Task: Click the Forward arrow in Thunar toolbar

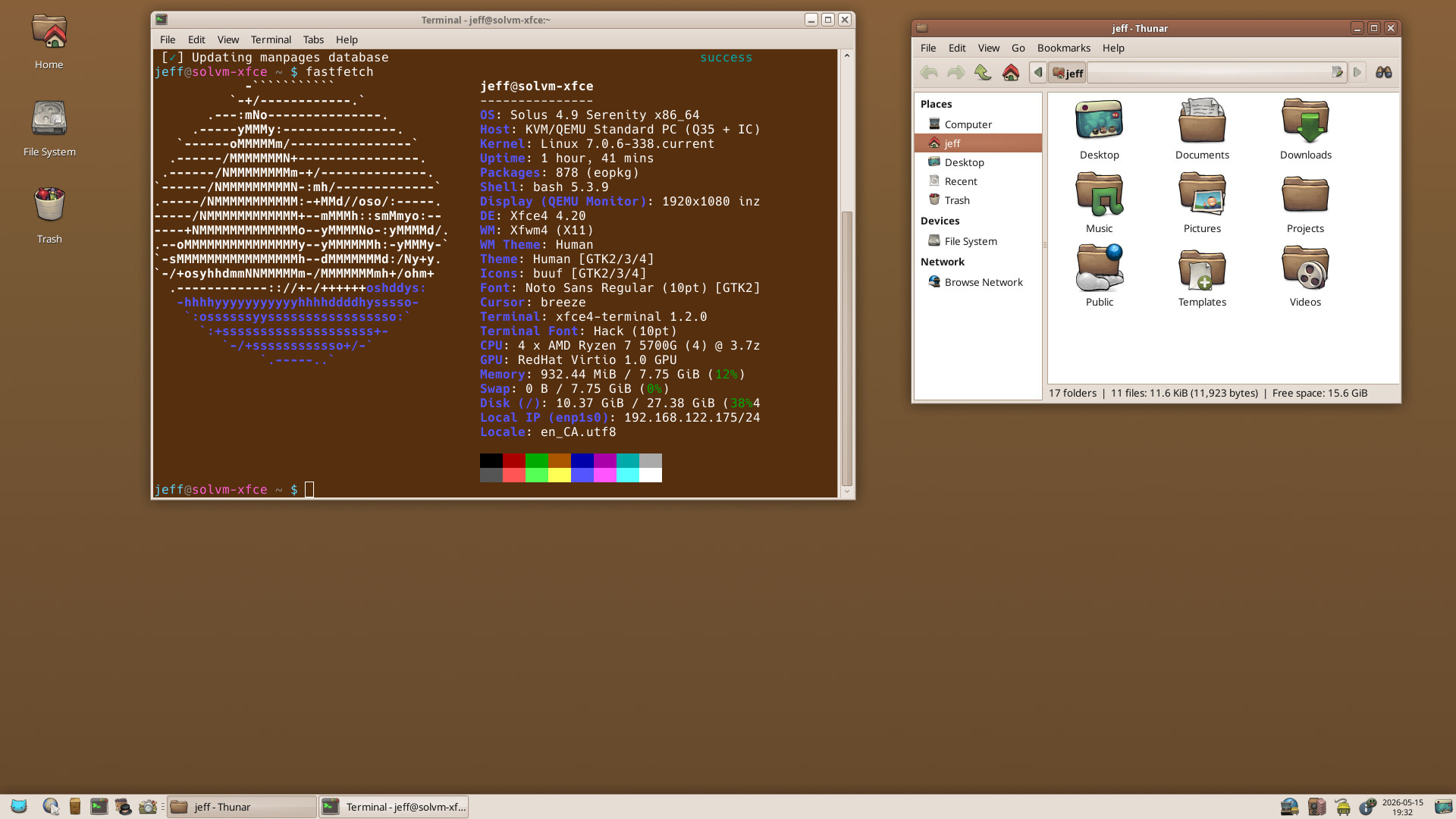Action: click(x=956, y=73)
